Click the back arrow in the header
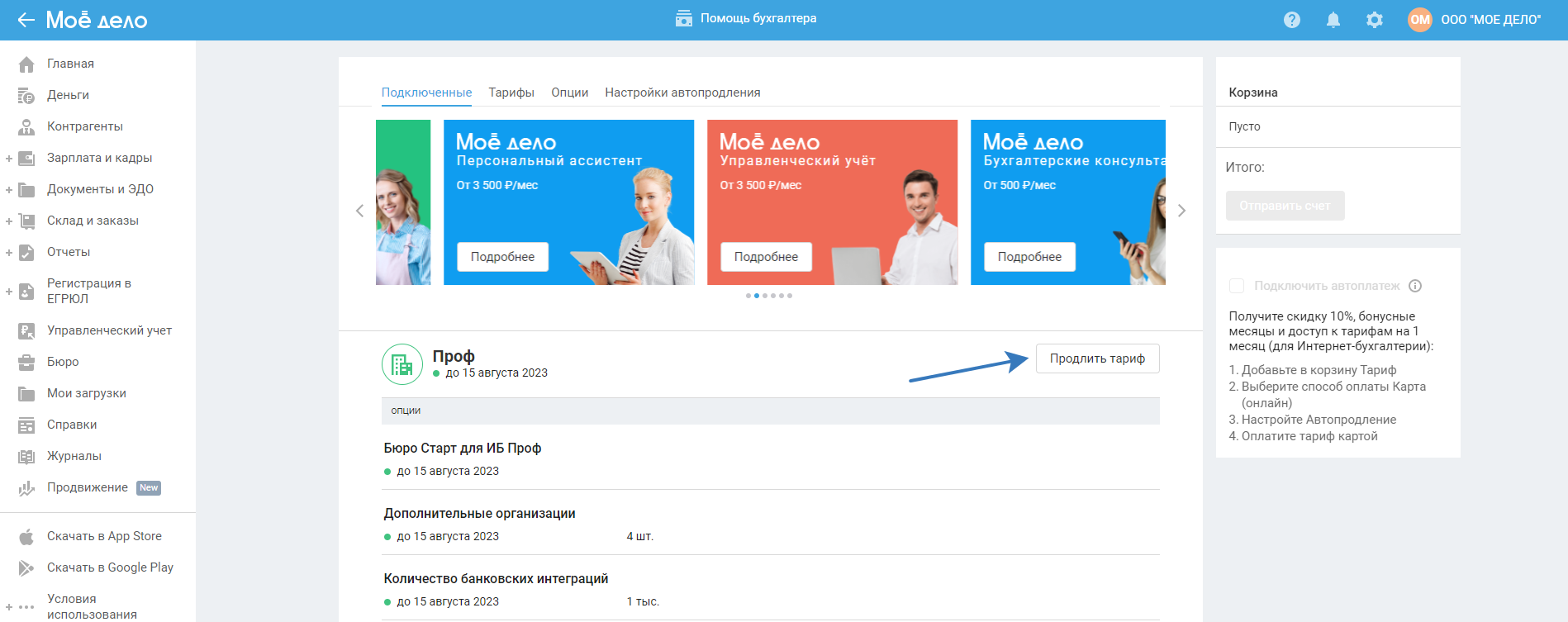The height and width of the screenshot is (622, 1568). coord(26,20)
